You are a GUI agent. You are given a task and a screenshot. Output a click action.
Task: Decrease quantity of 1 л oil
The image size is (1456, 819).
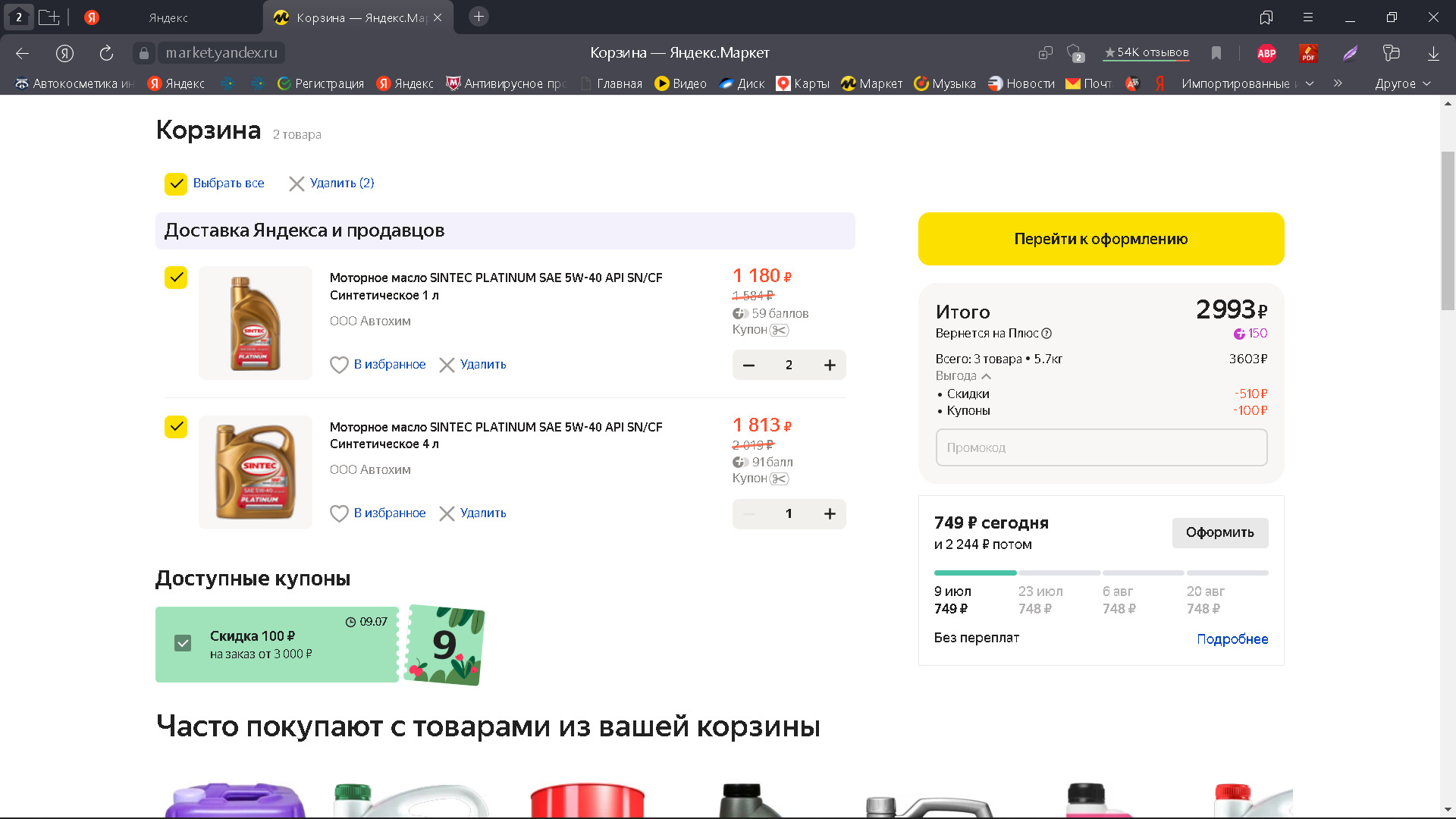(748, 366)
